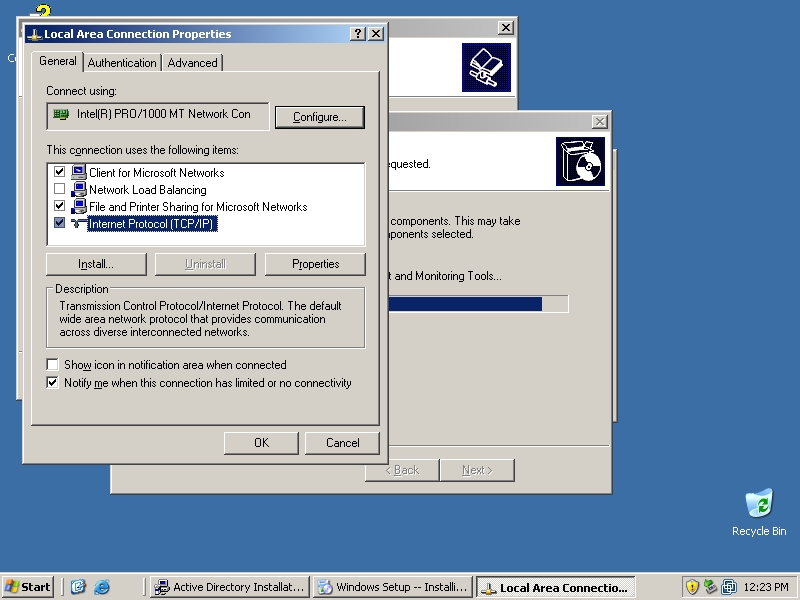Click the File and Printer Sharing icon
Image resolution: width=800 pixels, height=600 pixels.
(x=79, y=207)
